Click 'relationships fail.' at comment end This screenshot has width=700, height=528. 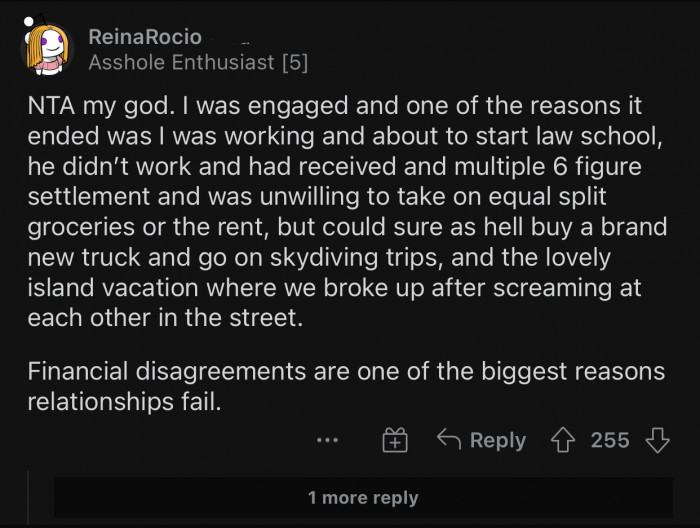coord(123,402)
